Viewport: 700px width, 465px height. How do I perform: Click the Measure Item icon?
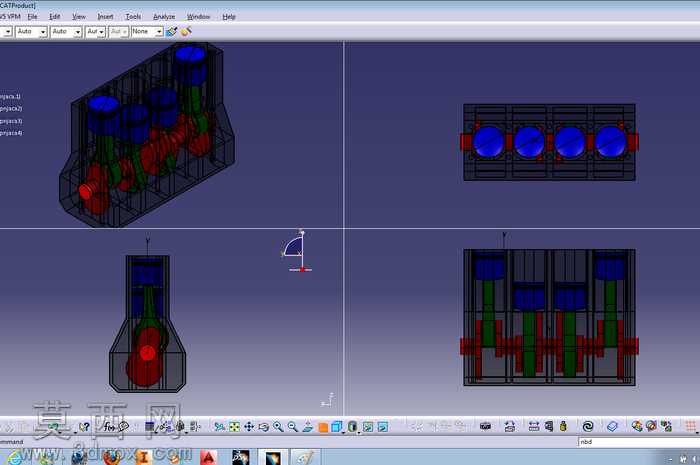549,427
